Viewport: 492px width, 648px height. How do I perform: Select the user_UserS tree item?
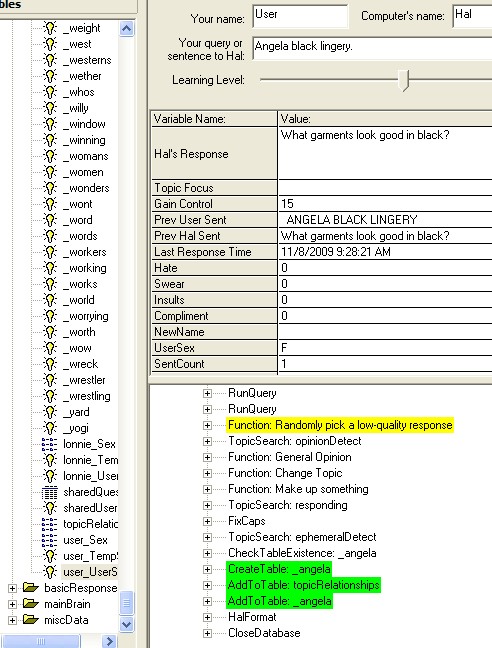pos(90,572)
